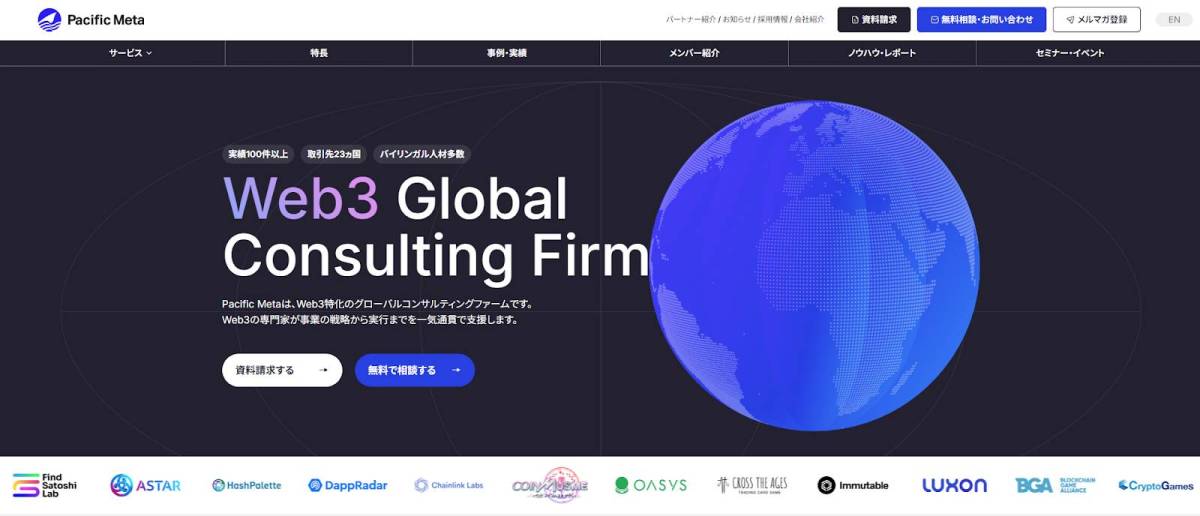The width and height of the screenshot is (1200, 516).
Task: Select the DappRadar logo
Action: coord(348,485)
